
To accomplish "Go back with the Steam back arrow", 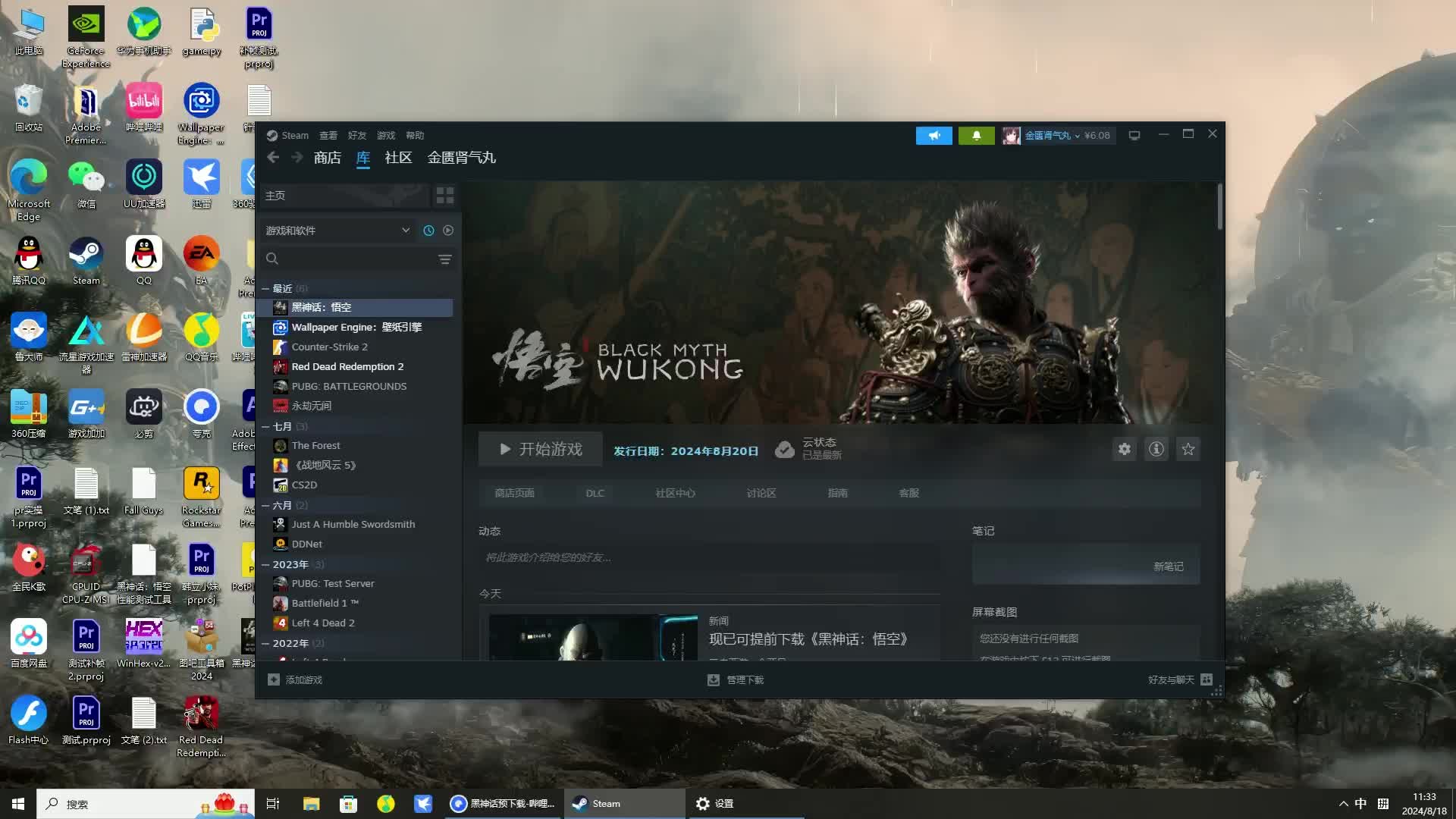I will click(273, 157).
